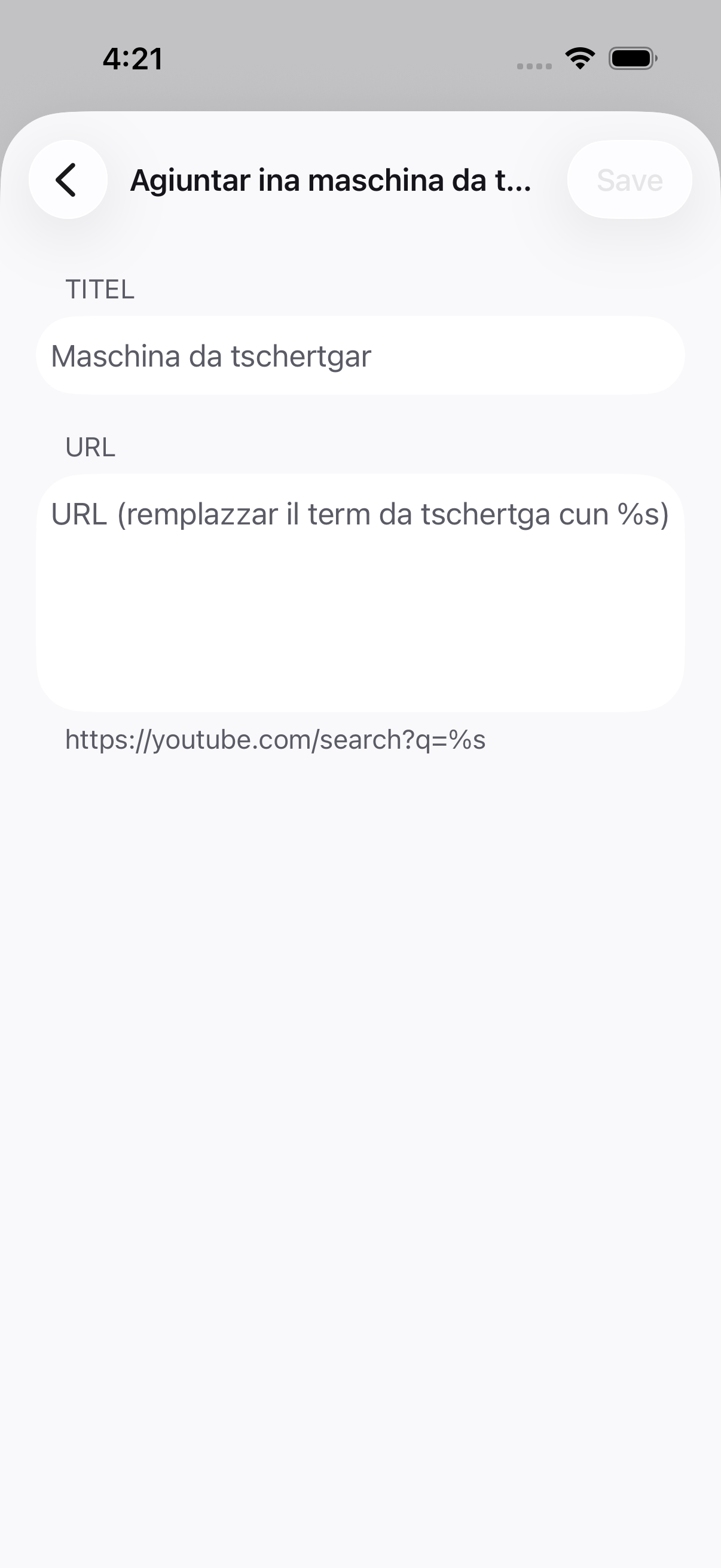This screenshot has width=721, height=1568.
Task: Tap the cellular signal dots indicator
Action: coord(534,66)
